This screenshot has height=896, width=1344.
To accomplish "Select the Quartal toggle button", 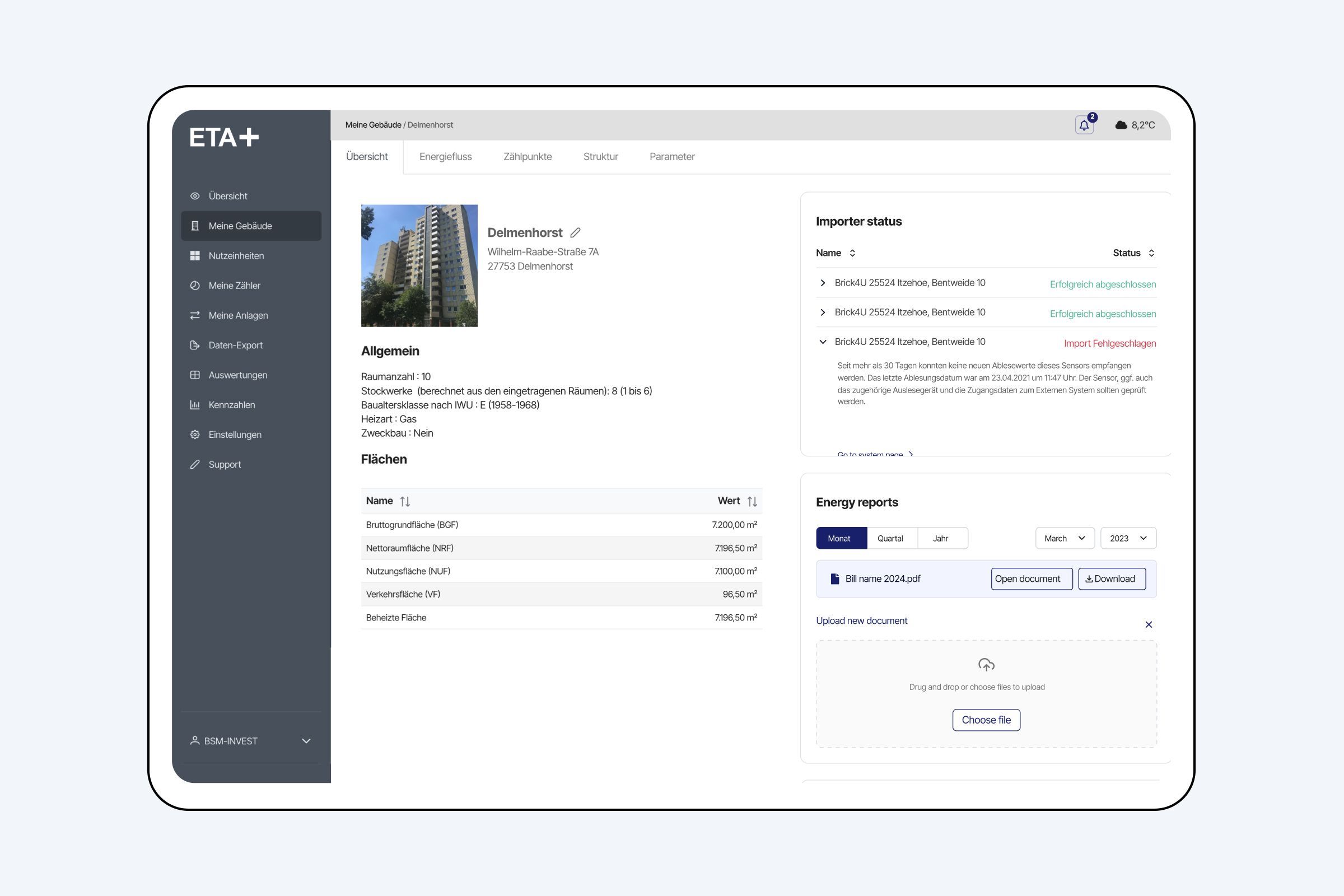I will point(890,538).
